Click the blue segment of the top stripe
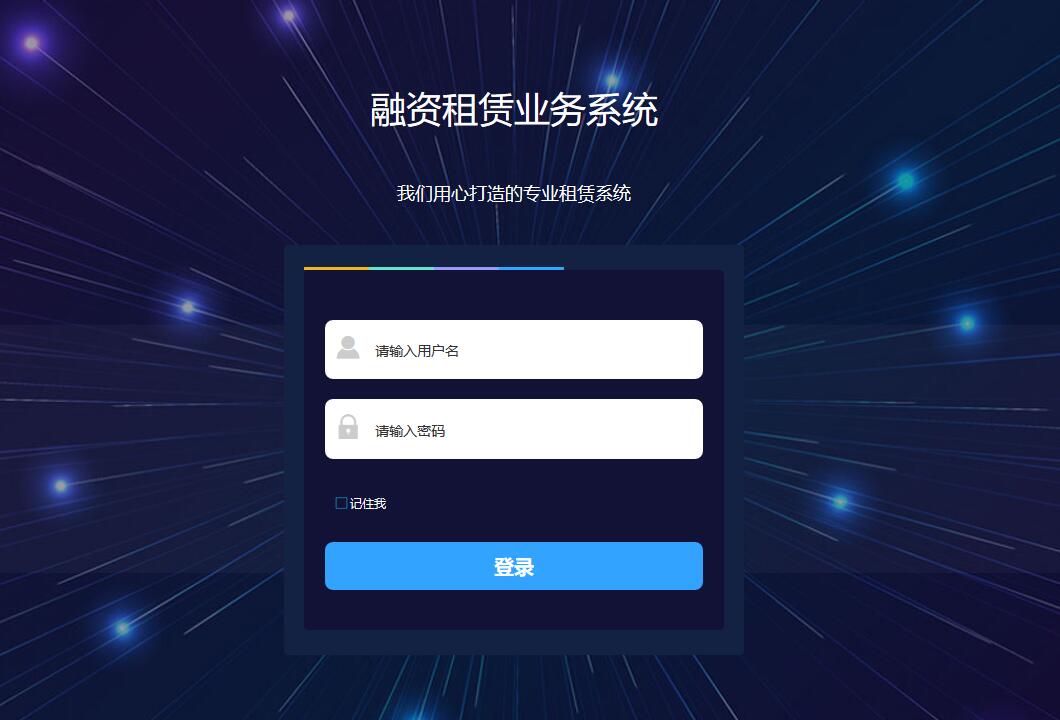The width and height of the screenshot is (1060, 720). pos(531,268)
